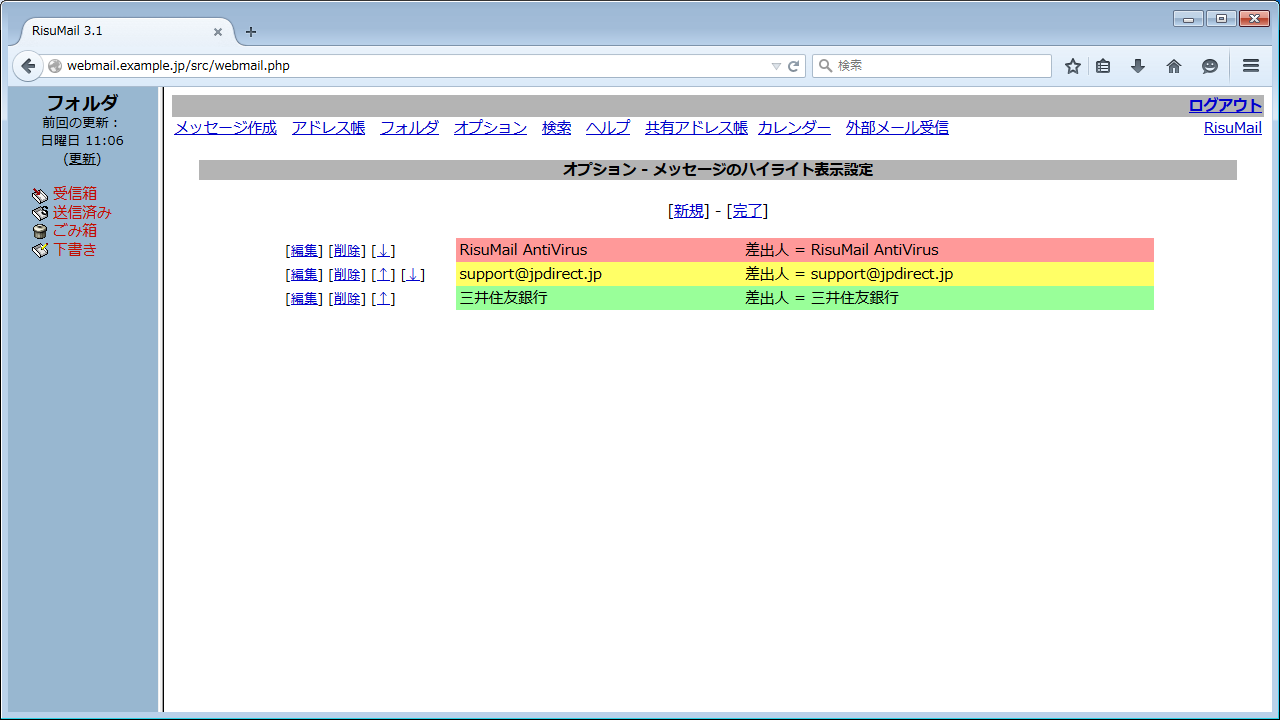1280x720 pixels.
Task: Reload the page with the refresh icon
Action: 794,66
